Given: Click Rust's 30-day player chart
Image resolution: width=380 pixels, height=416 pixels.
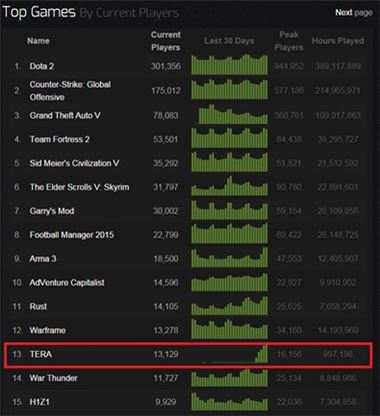Looking at the screenshot, I should [x=229, y=305].
